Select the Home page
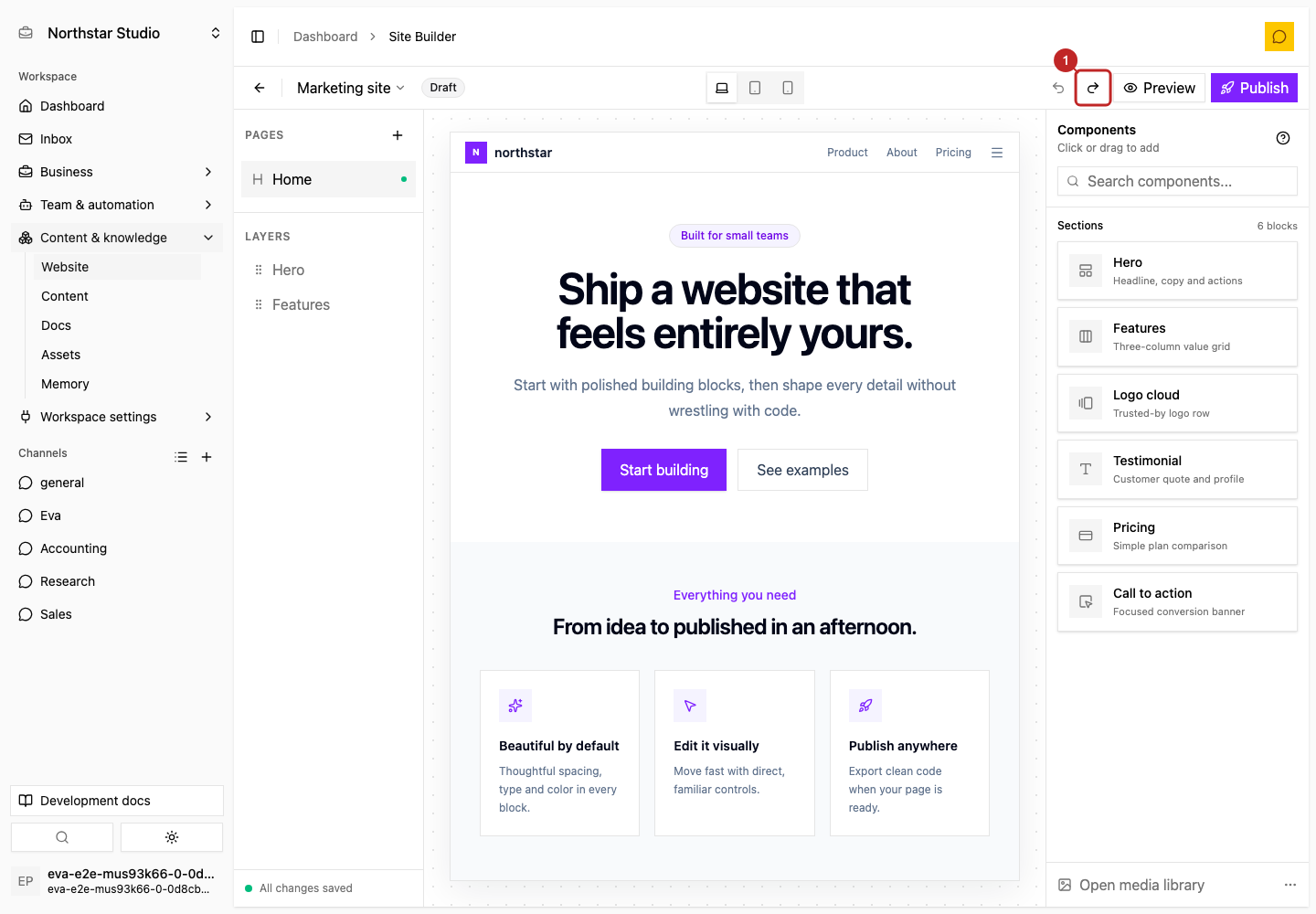This screenshot has width=1316, height=914. (x=328, y=179)
